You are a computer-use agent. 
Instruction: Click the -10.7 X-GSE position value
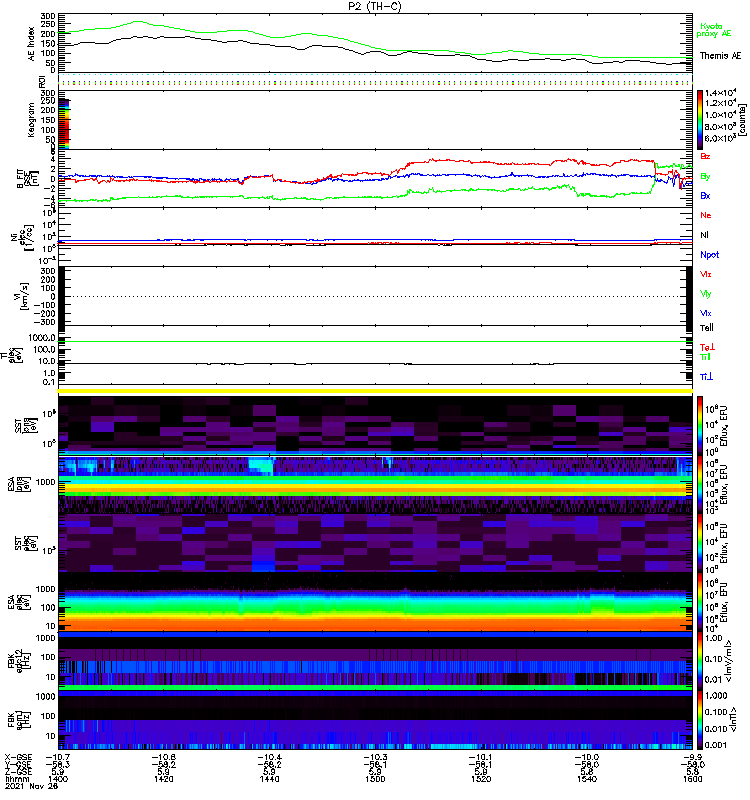click(58, 757)
